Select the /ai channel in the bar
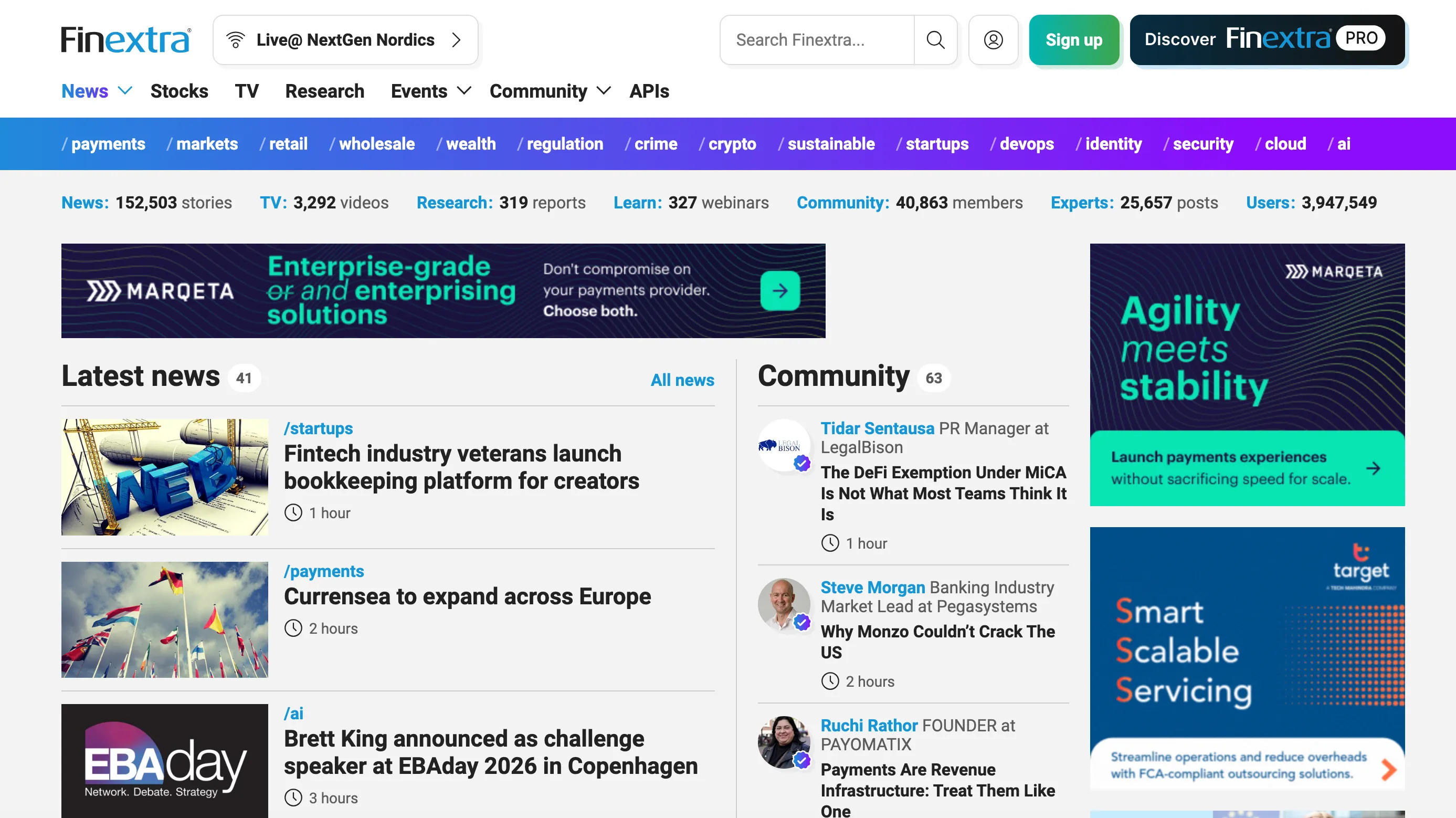The height and width of the screenshot is (818, 1456). coord(1339,143)
